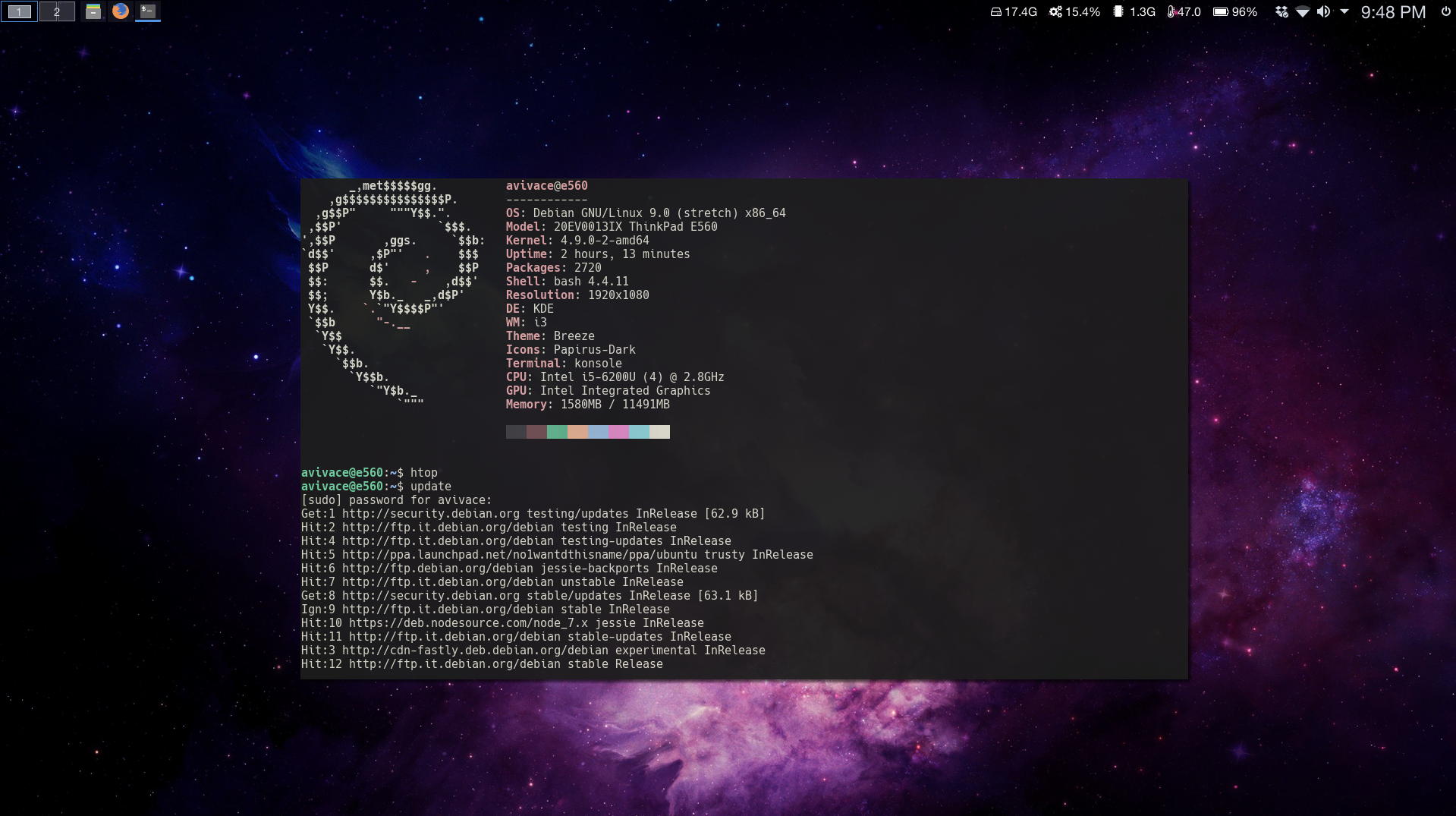Click the green neofetch color block
The image size is (1456, 816).
click(x=557, y=432)
